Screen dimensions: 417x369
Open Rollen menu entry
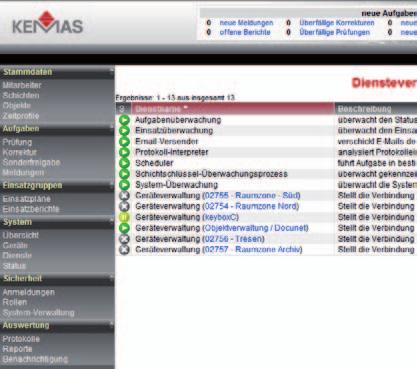point(15,302)
